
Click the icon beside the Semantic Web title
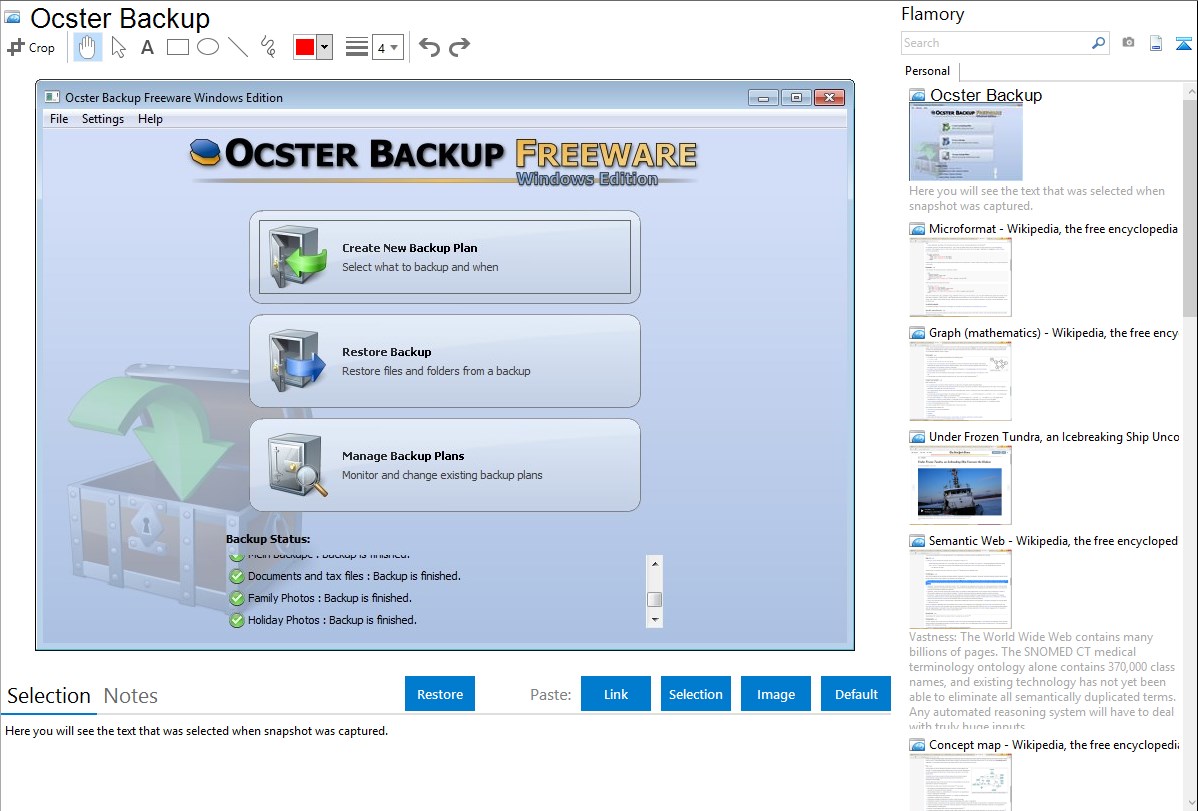click(917, 541)
